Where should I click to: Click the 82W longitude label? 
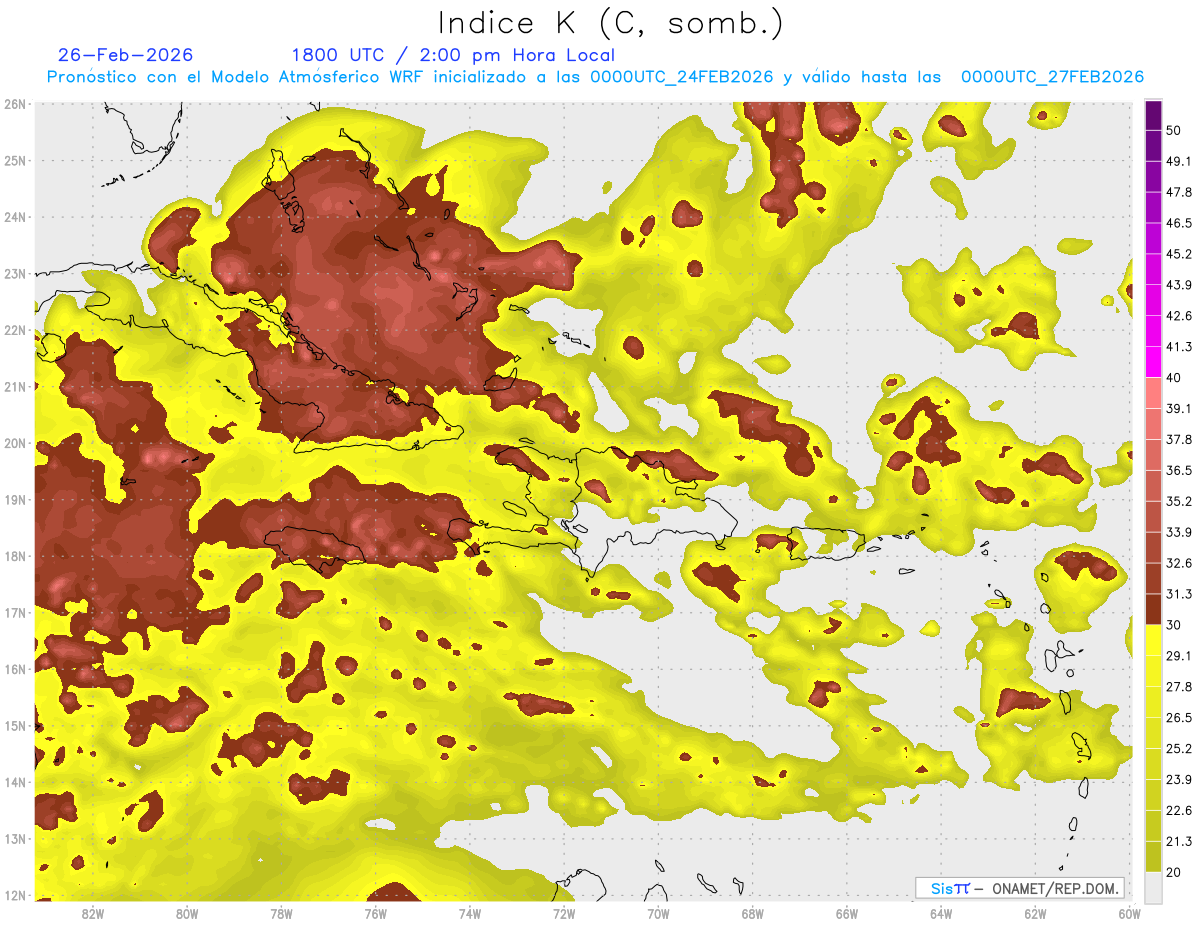(92, 914)
